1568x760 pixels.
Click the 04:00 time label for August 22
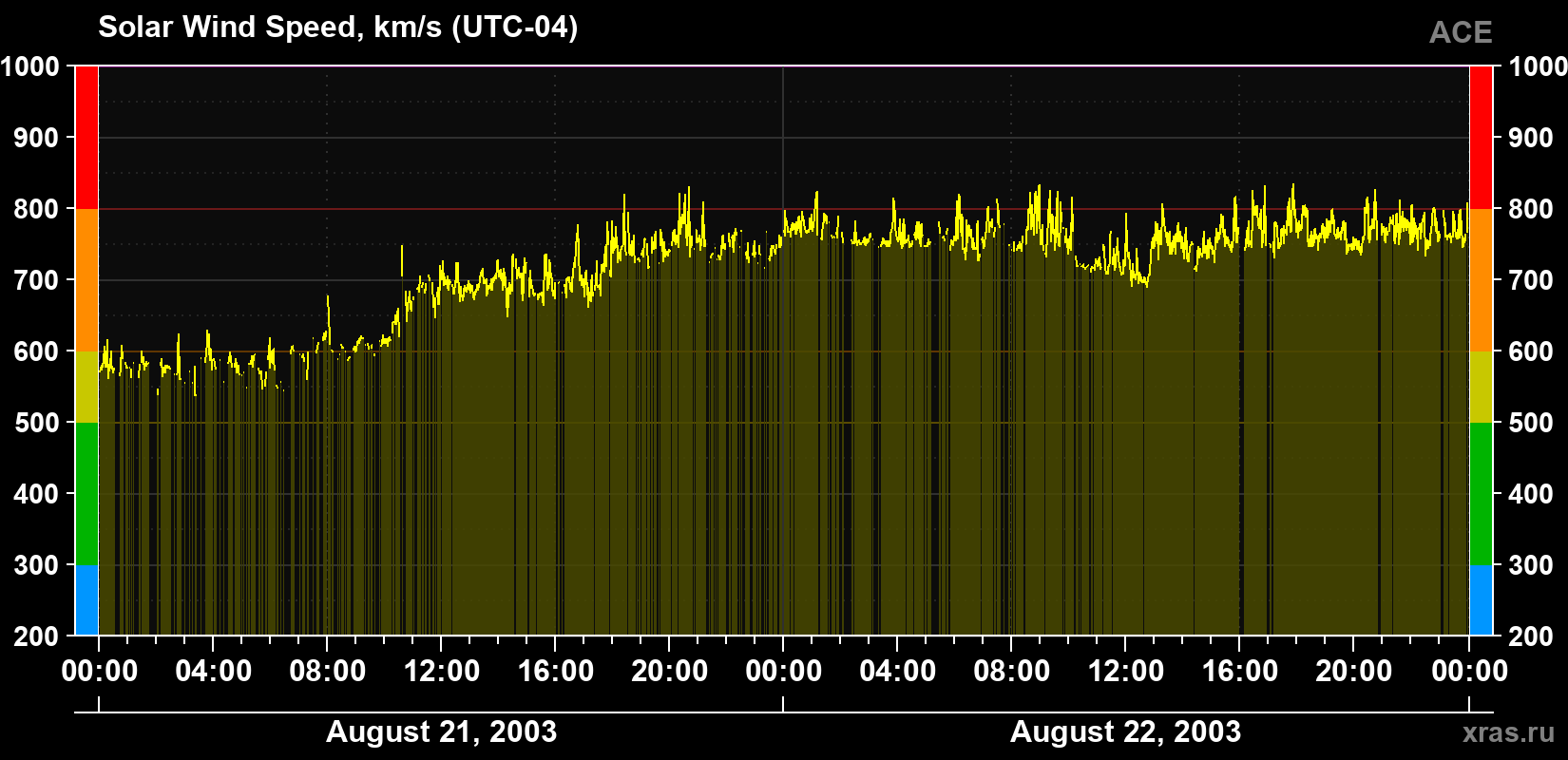pyautogui.click(x=898, y=672)
